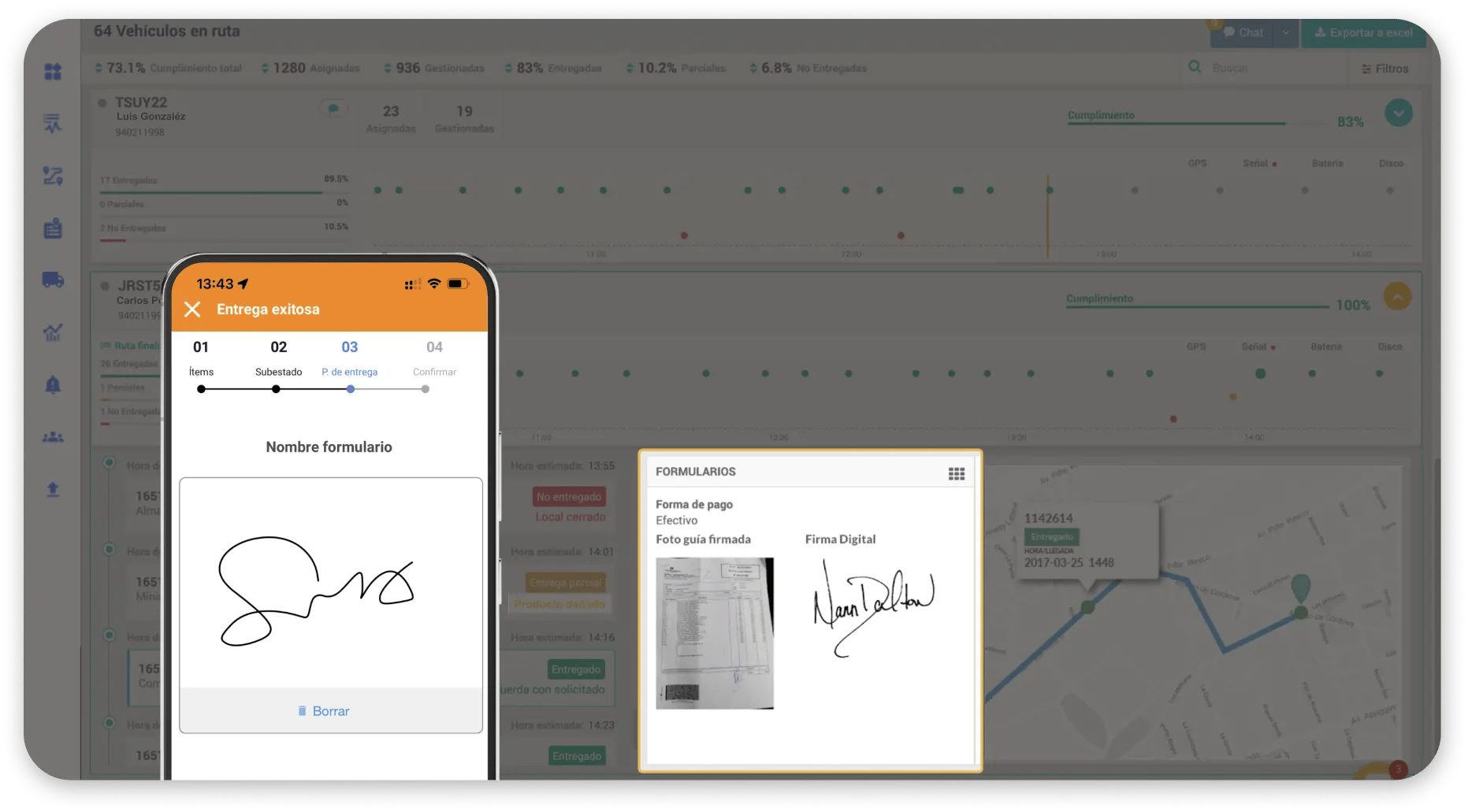Open the truck vehicles icon in sidebar
Image resolution: width=1468 pixels, height=812 pixels.
[53, 280]
